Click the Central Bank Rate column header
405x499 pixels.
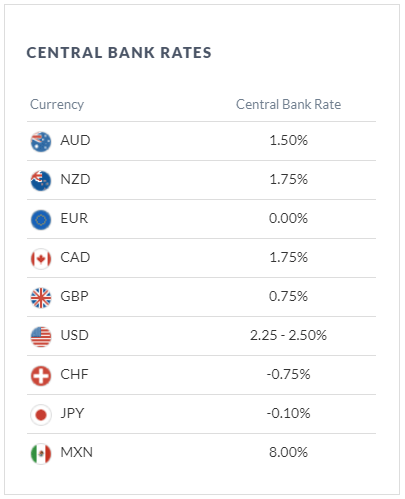click(288, 104)
